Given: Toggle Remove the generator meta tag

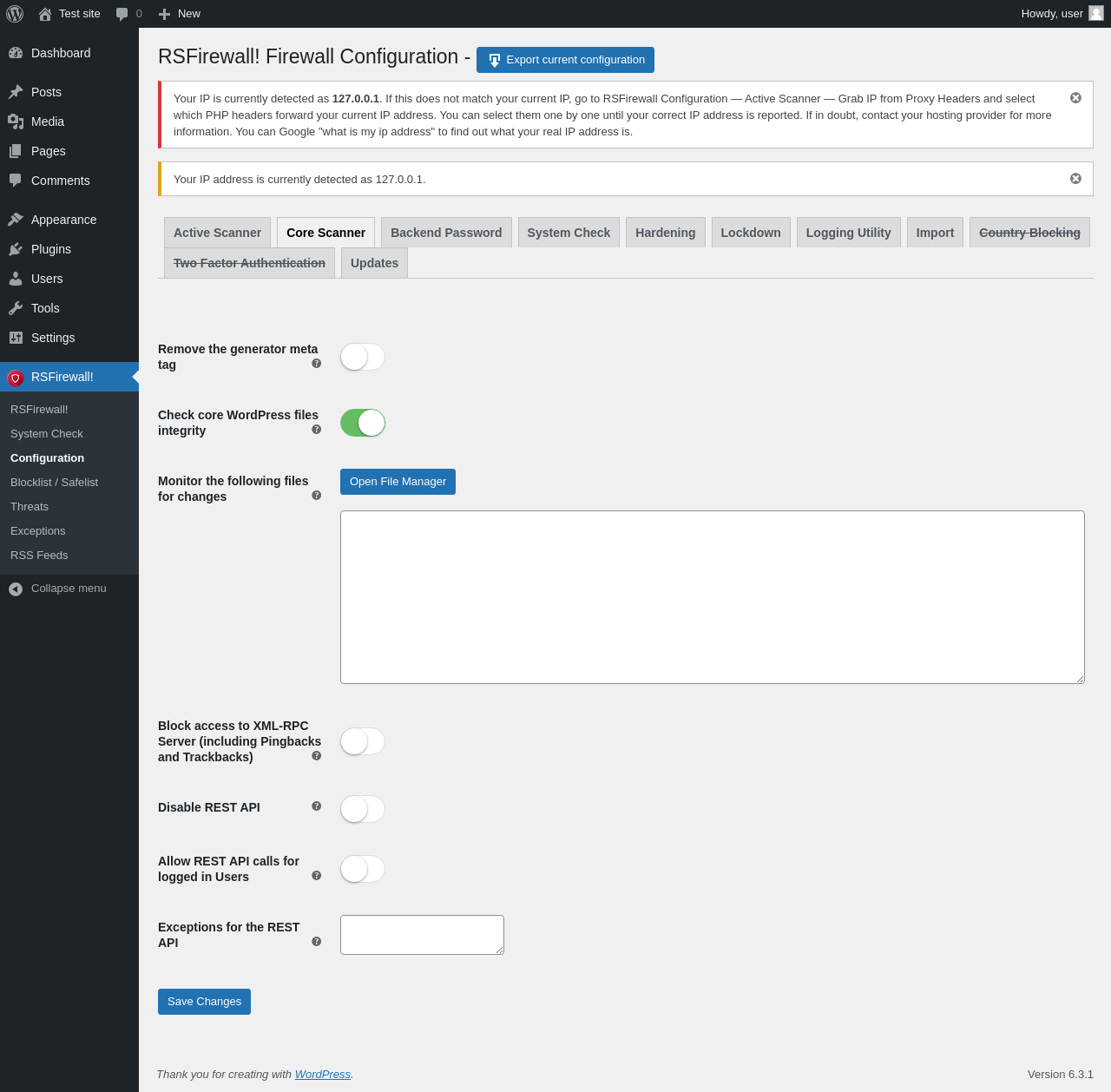Looking at the screenshot, I should [x=363, y=357].
